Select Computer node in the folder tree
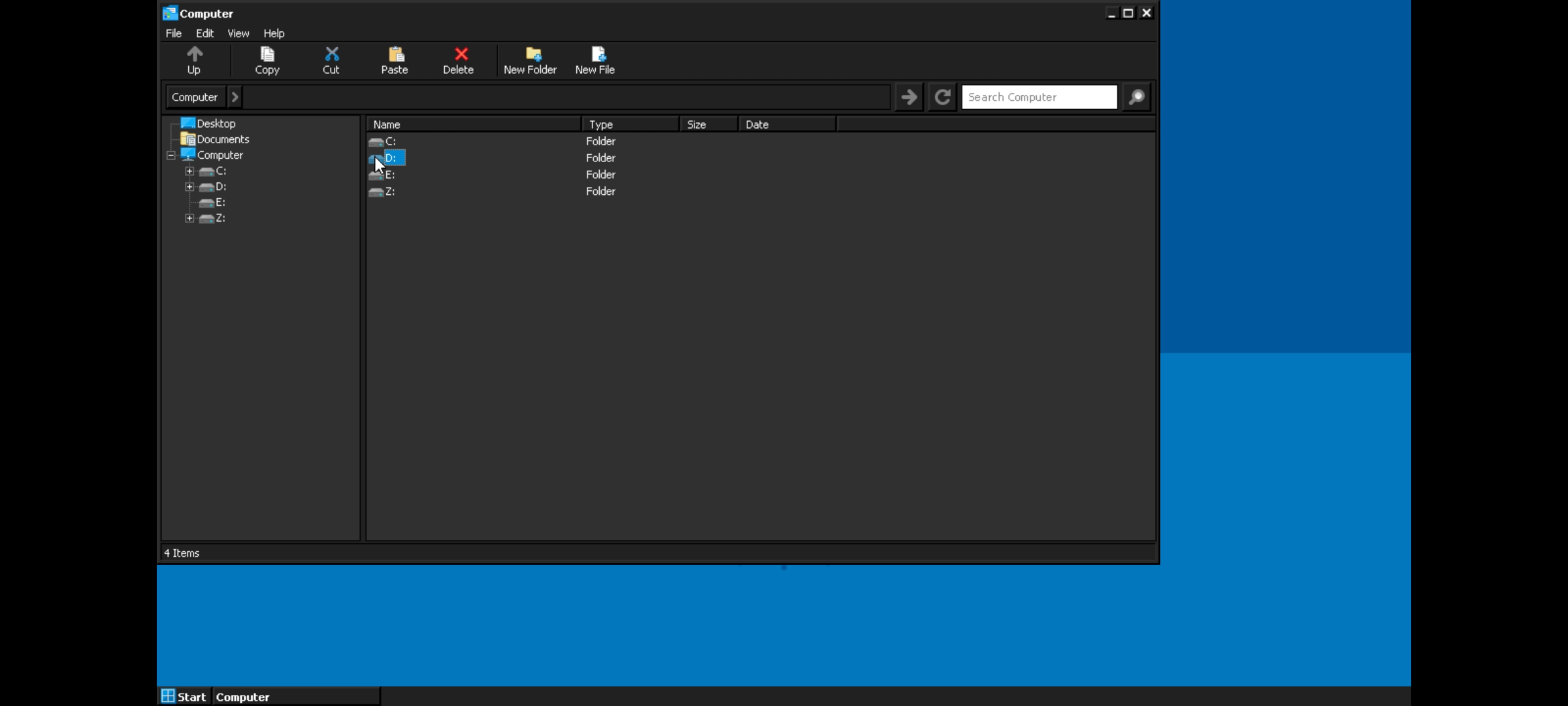This screenshot has width=1568, height=706. pos(220,155)
